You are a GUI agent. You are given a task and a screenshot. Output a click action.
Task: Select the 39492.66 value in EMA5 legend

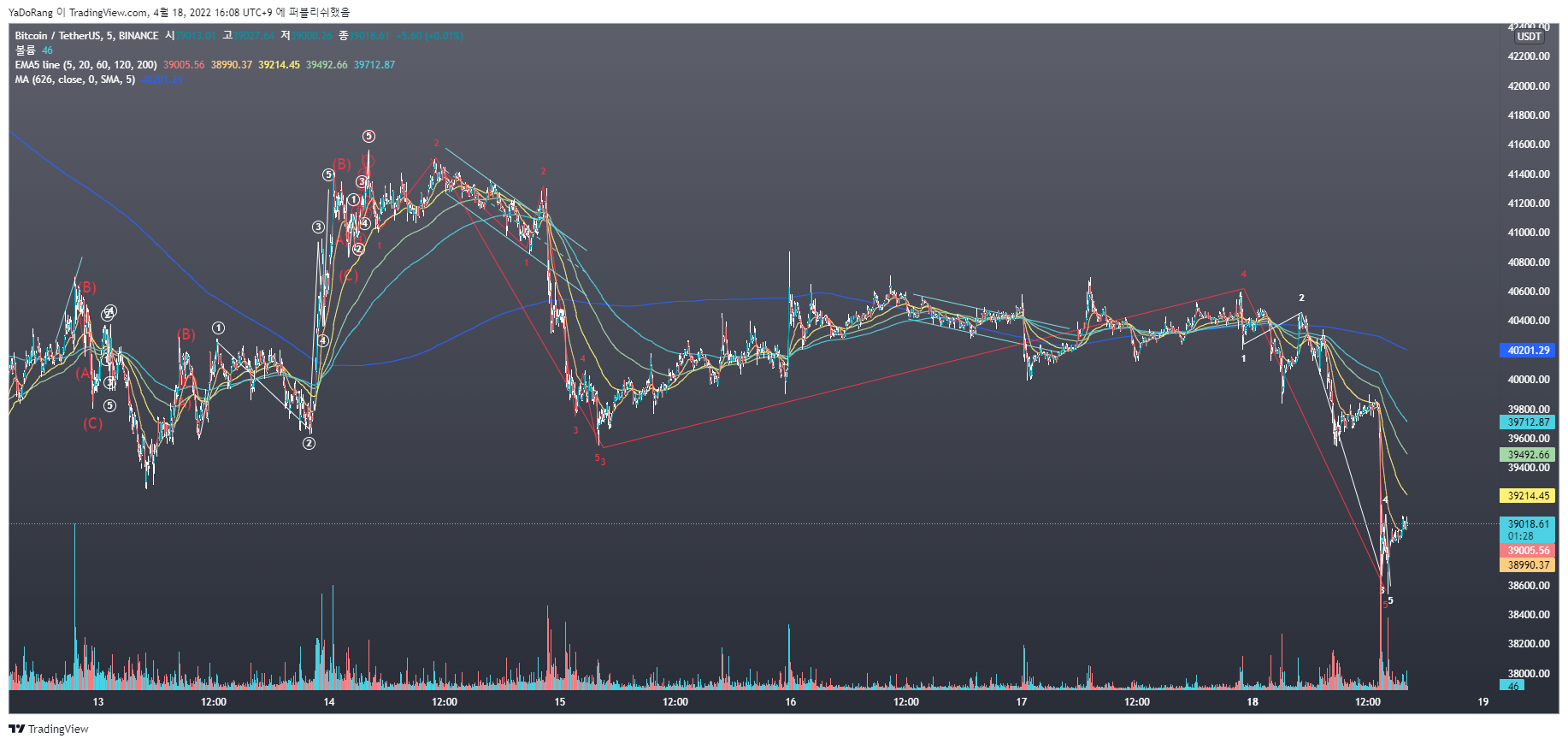click(x=327, y=65)
